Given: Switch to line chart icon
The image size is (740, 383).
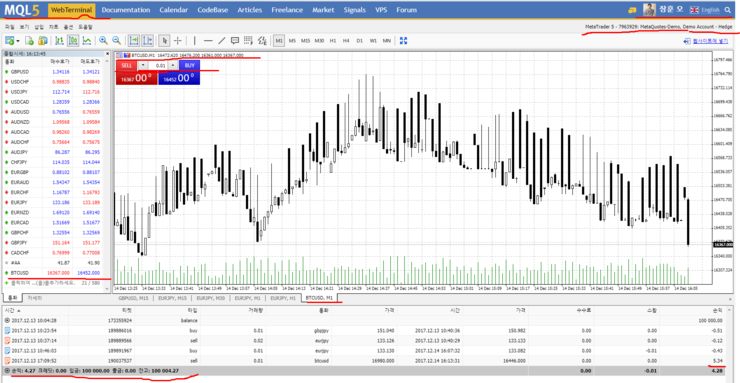Looking at the screenshot, I should tap(86, 41).
